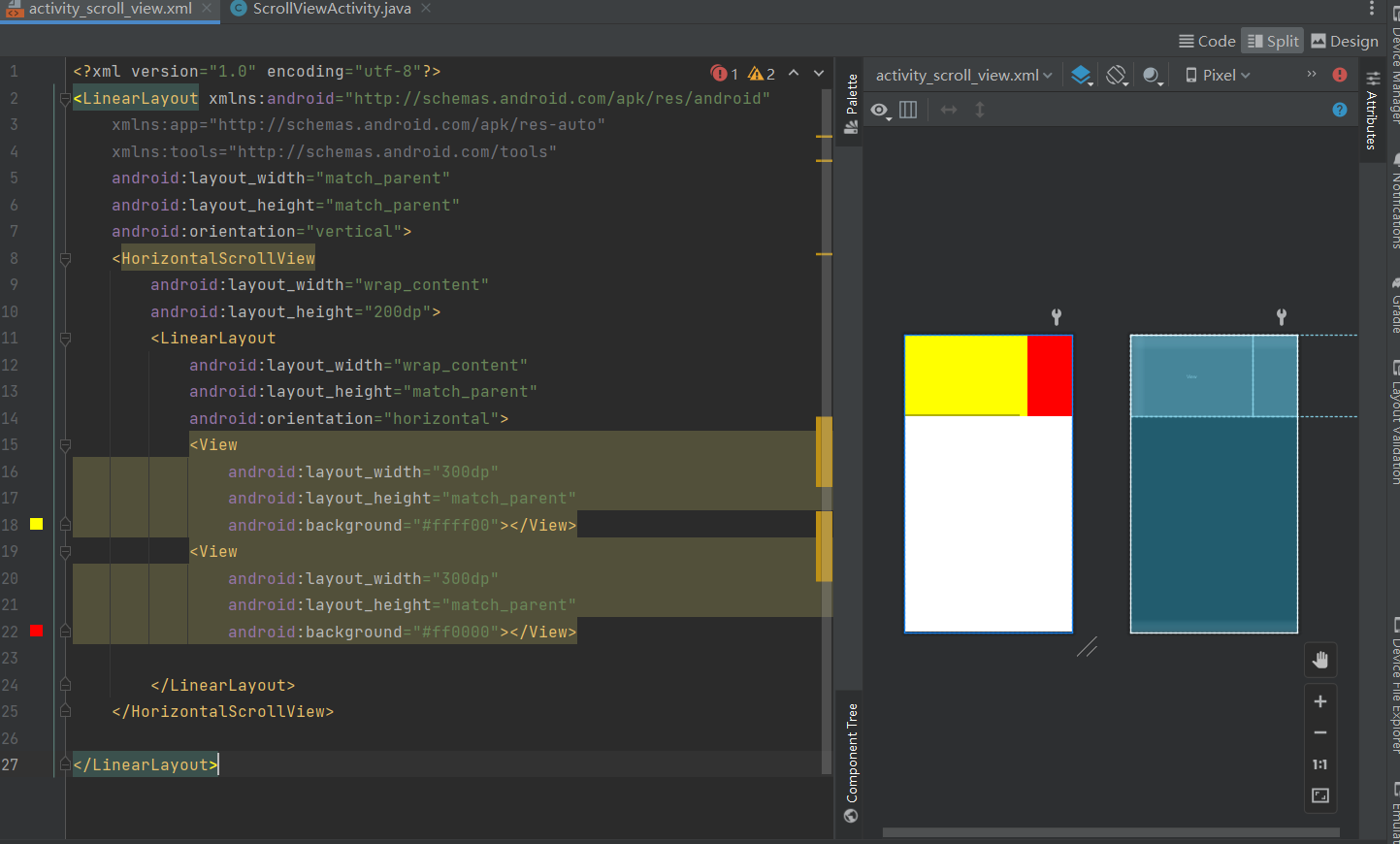
Task: Jump to previous highlighted error arrow
Action: pyautogui.click(x=794, y=73)
